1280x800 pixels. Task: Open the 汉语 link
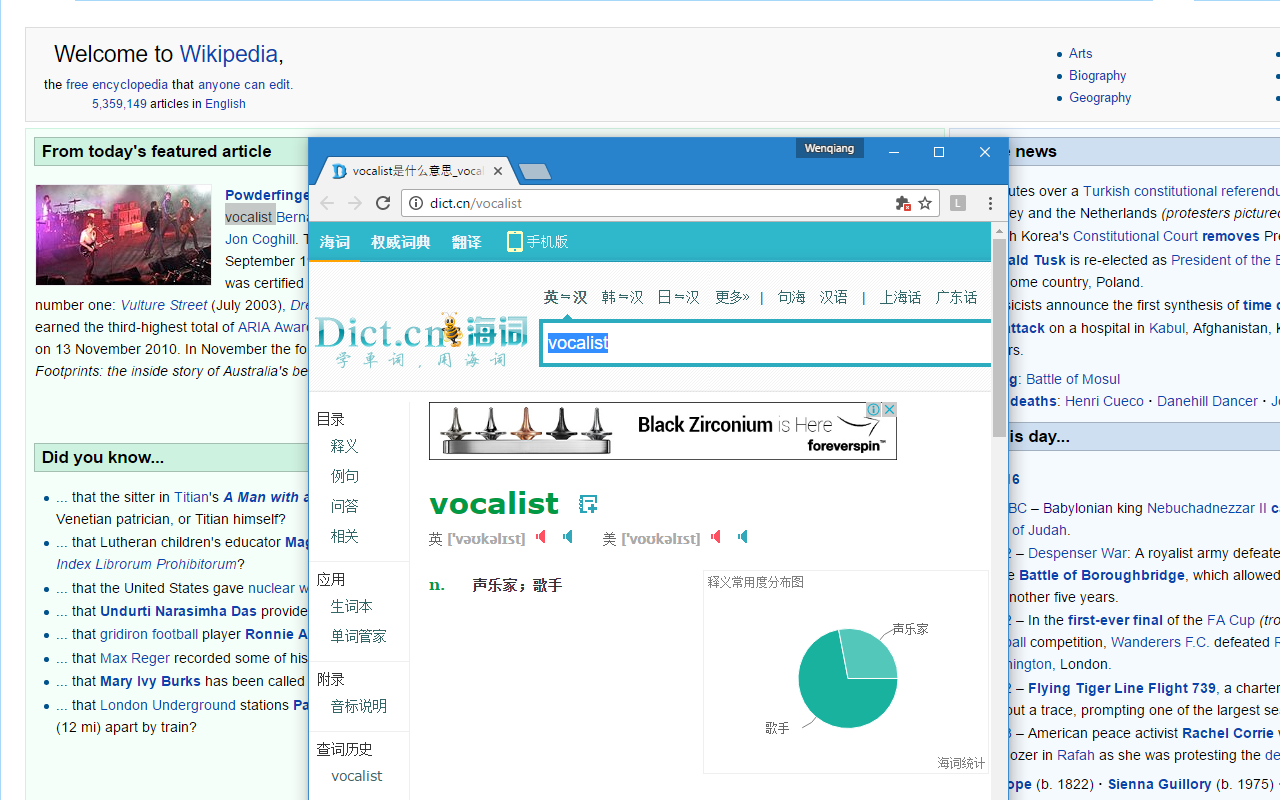click(x=834, y=297)
